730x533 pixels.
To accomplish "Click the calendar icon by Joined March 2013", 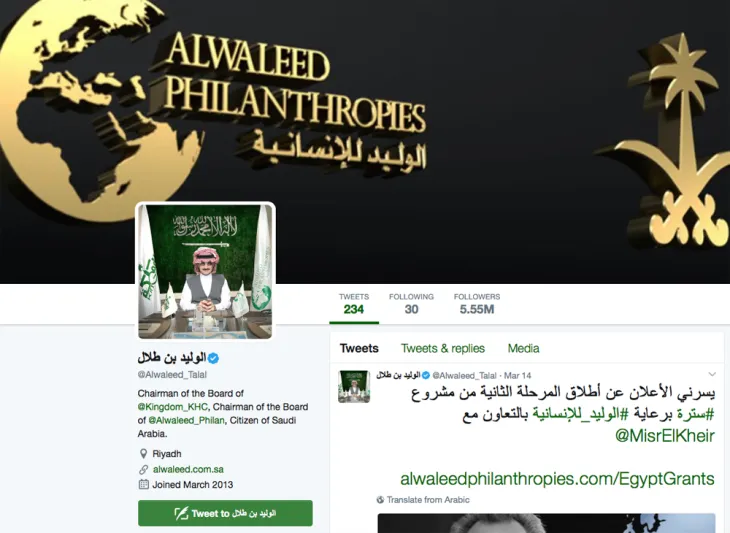I will coord(143,484).
